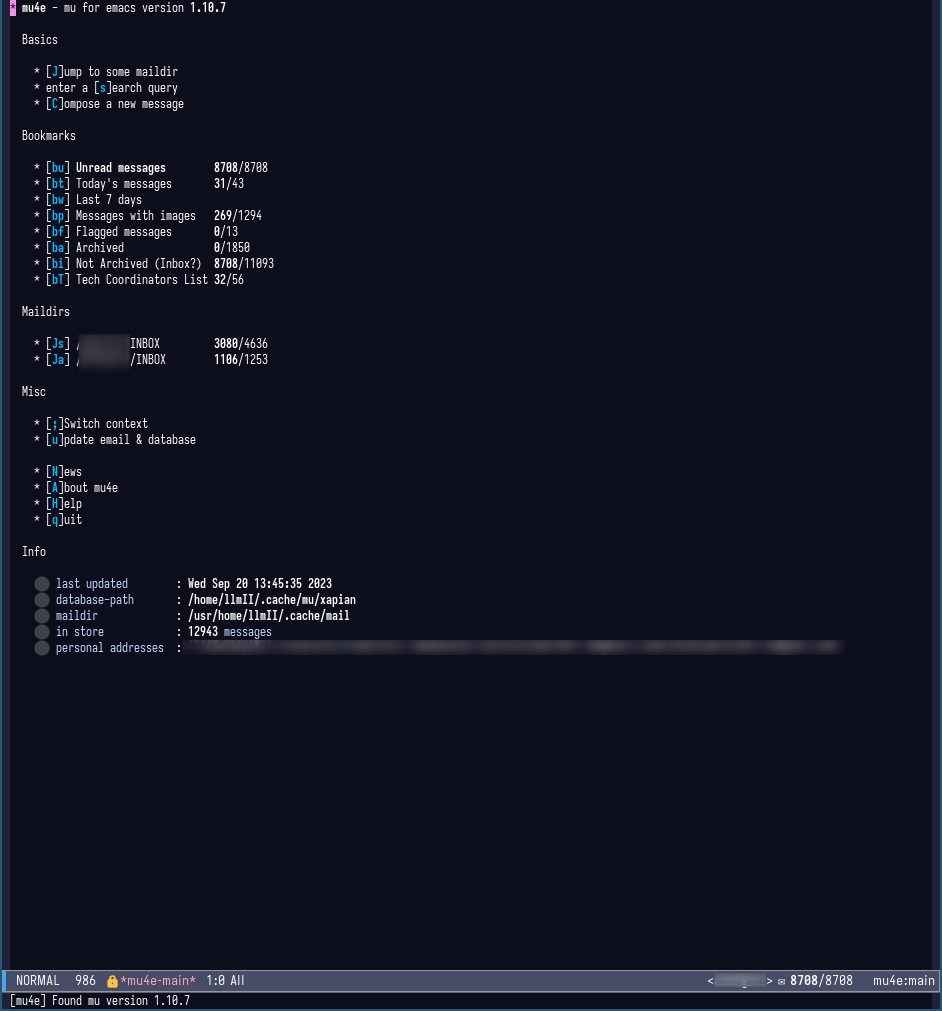Screen dimensions: 942x1011
Task: Click the bullet icon beside last updated
Action: click(41, 583)
